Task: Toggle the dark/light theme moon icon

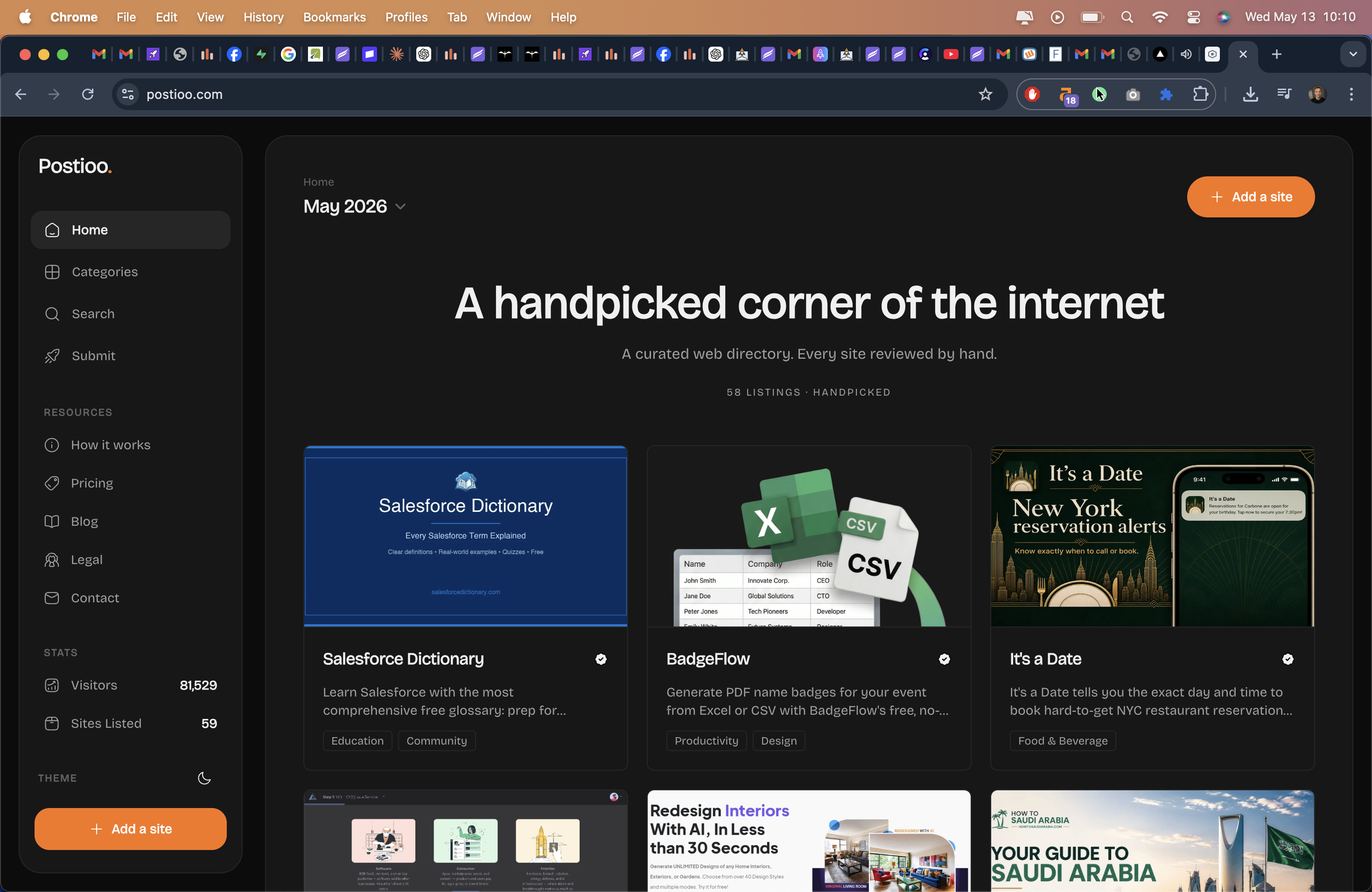Action: [204, 779]
